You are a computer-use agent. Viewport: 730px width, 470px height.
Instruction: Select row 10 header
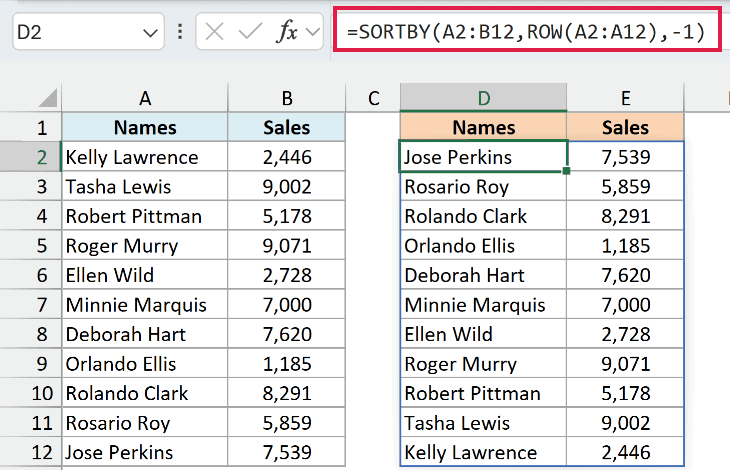(31, 393)
